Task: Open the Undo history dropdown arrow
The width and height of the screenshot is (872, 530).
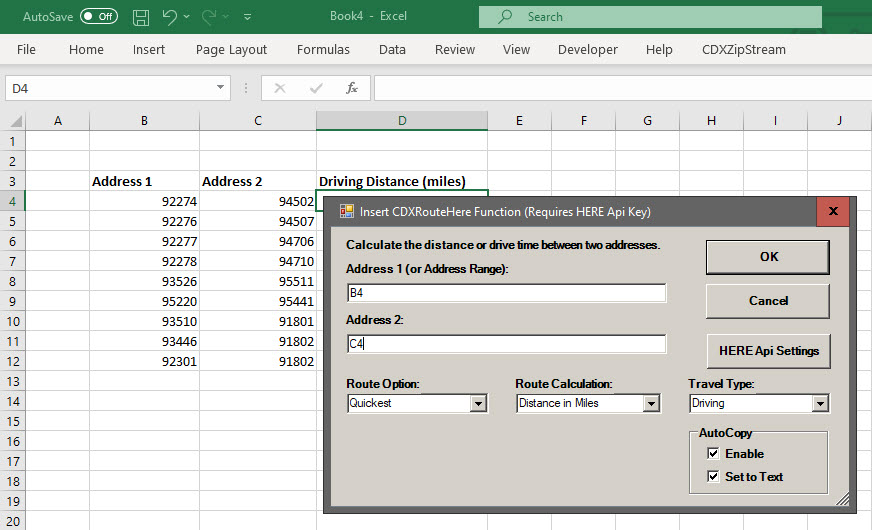Action: [x=186, y=17]
